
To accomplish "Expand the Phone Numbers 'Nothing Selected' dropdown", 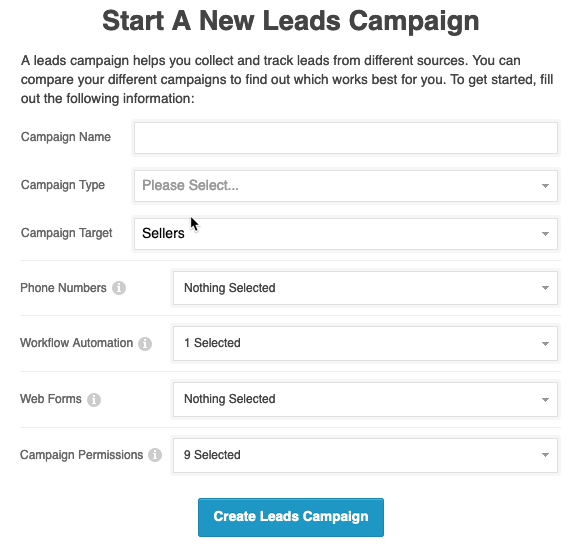I will (365, 288).
